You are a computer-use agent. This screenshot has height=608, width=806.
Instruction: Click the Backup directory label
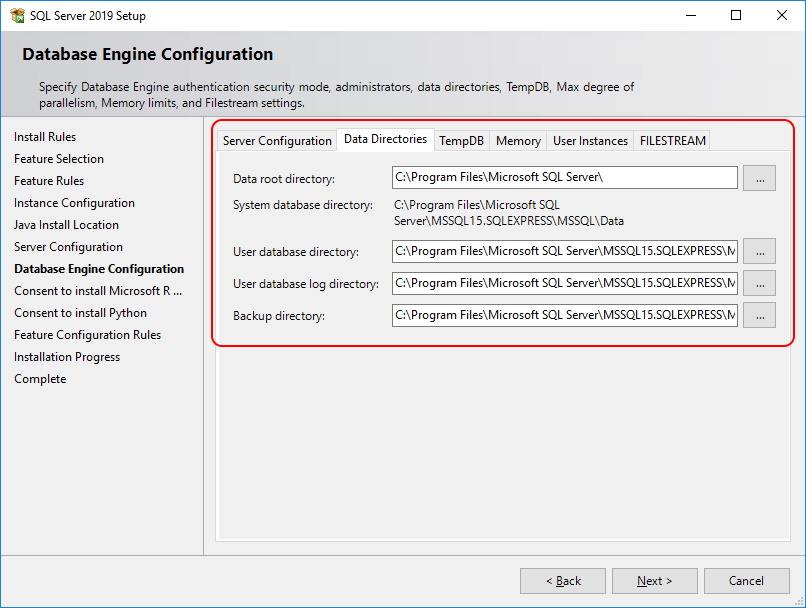279,316
